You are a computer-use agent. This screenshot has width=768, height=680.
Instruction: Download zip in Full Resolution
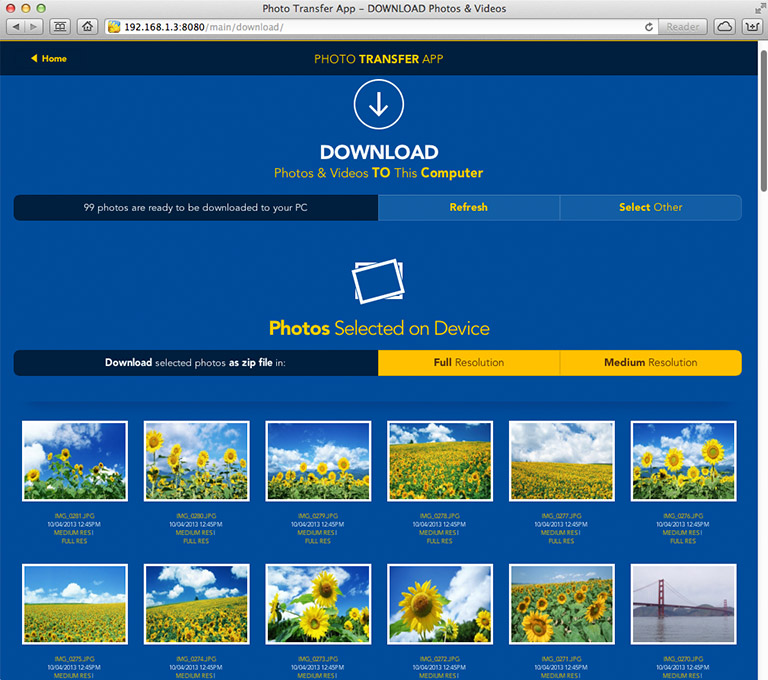point(468,362)
